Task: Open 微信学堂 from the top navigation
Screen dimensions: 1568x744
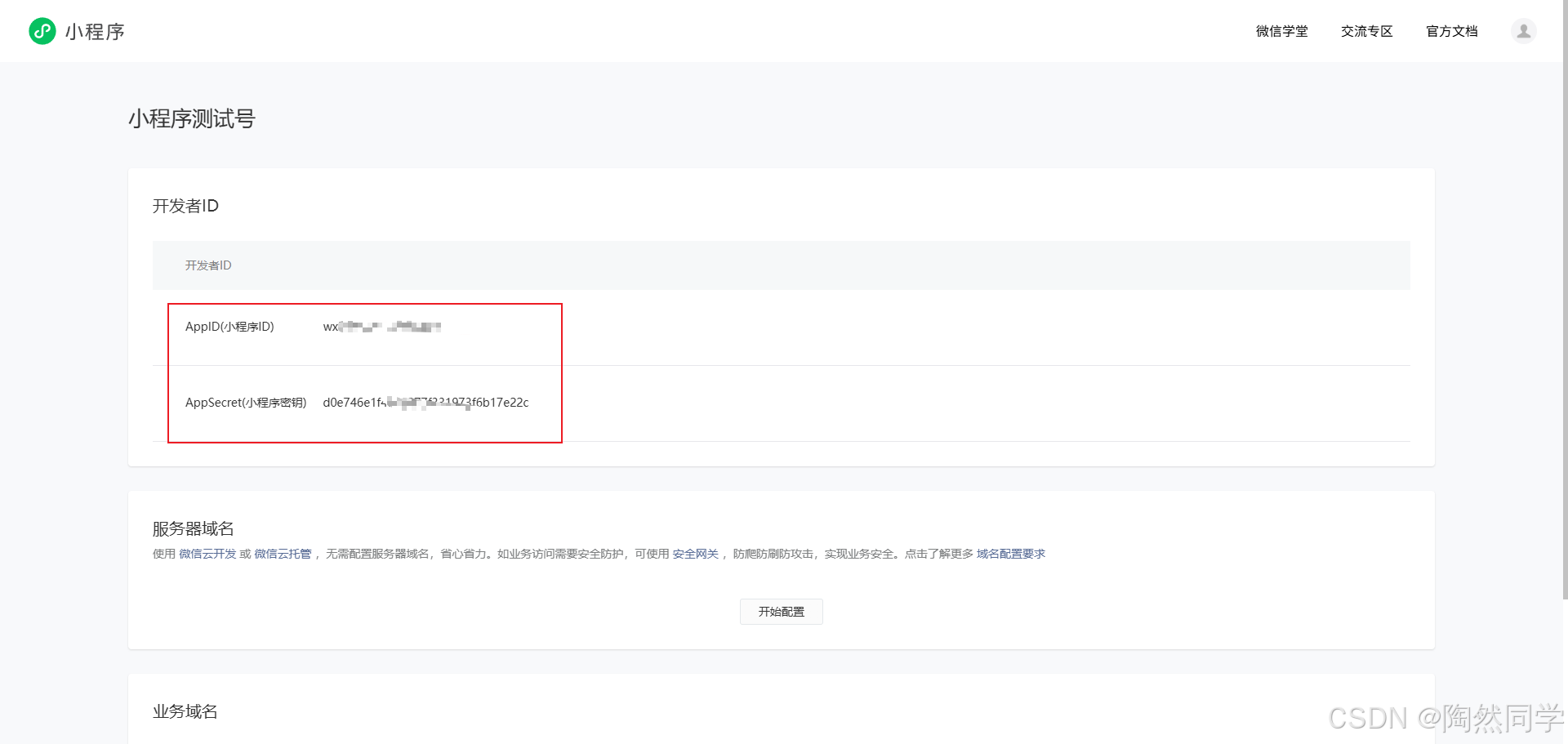Action: tap(1281, 31)
